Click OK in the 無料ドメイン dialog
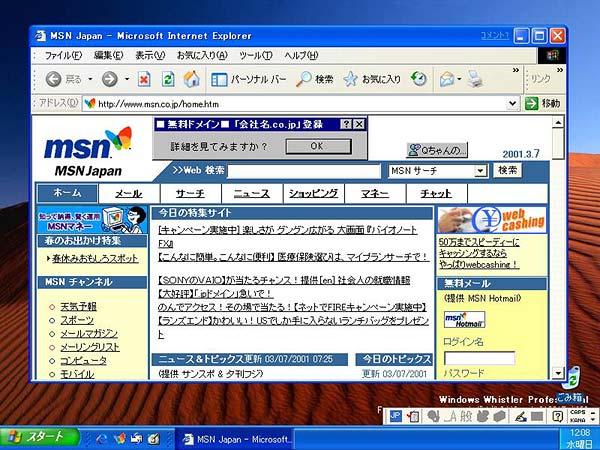The image size is (600, 450). tap(318, 146)
